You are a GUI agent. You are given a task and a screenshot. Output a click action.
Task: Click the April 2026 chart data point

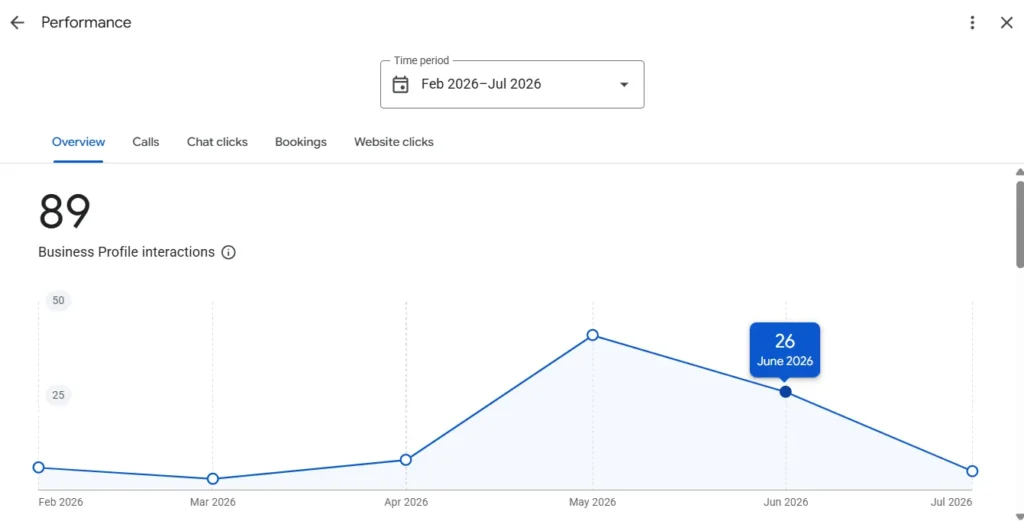tap(406, 460)
